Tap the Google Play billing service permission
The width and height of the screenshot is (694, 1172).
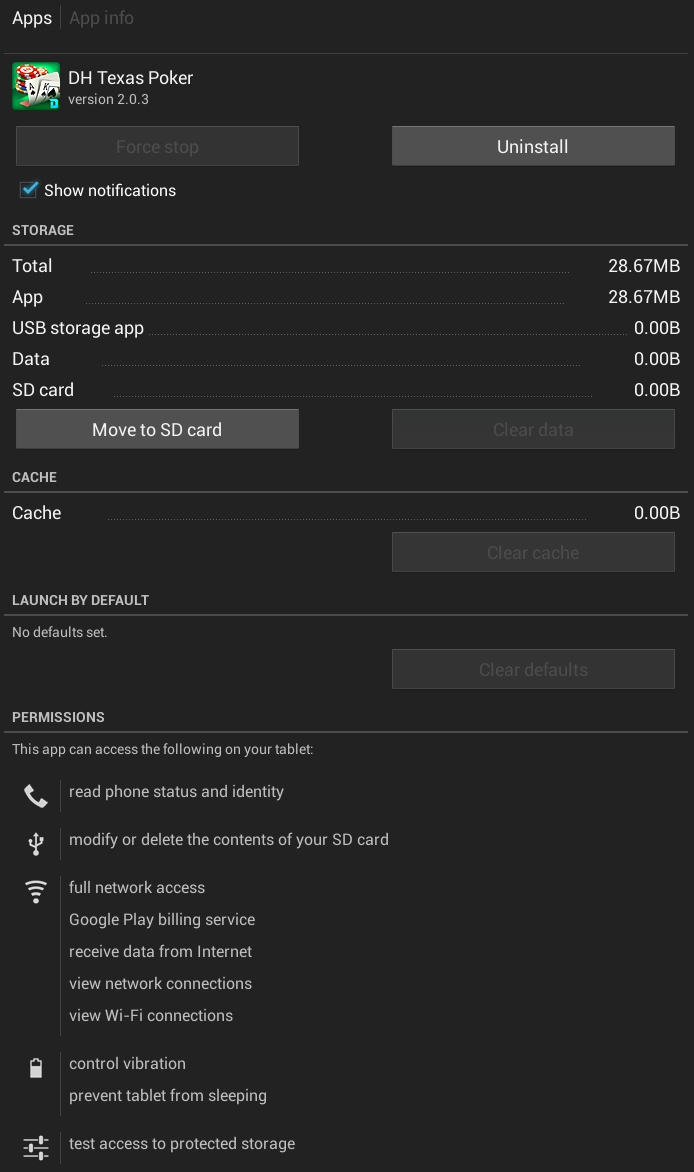tap(162, 920)
